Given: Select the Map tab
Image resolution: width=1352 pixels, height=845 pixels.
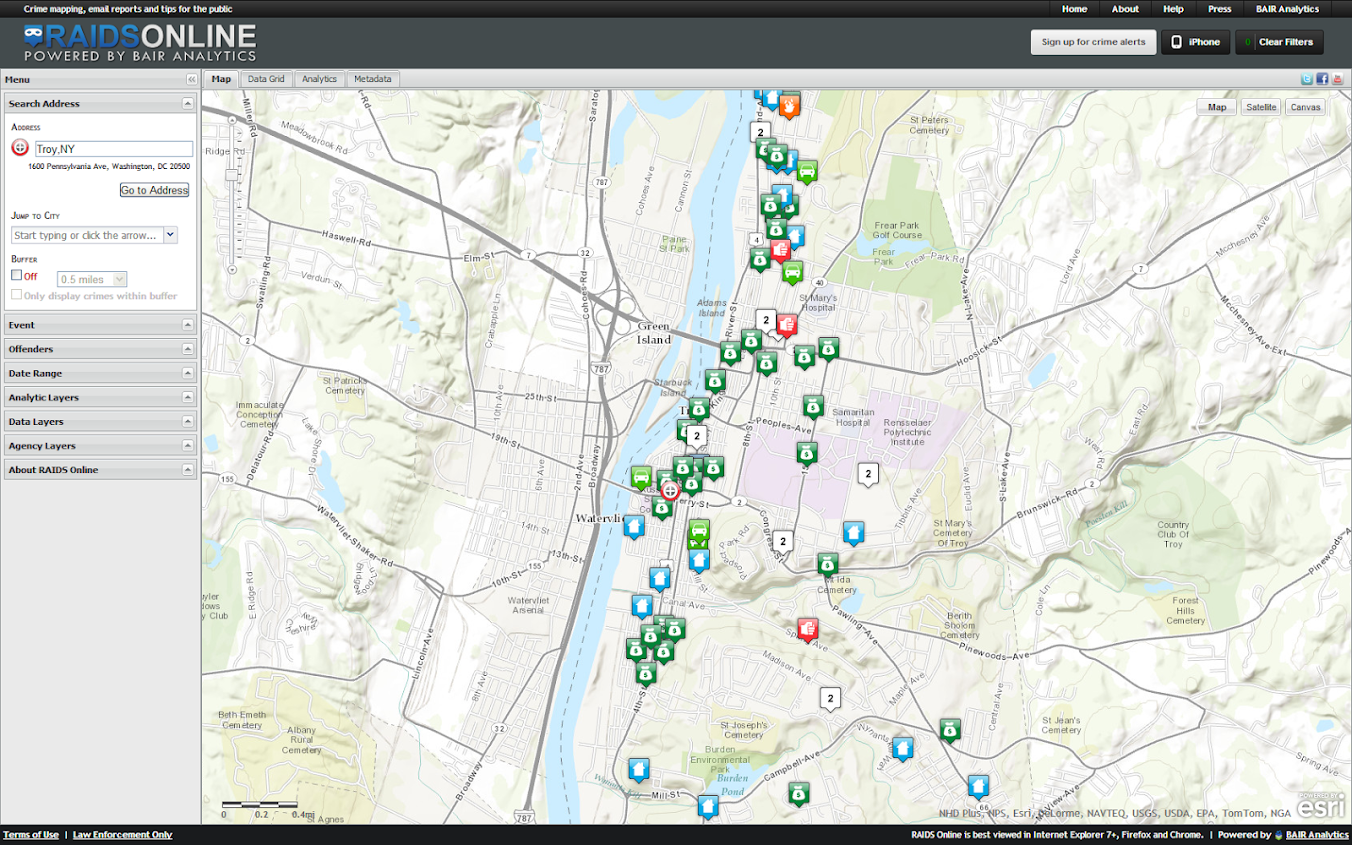Looking at the screenshot, I should click(x=221, y=79).
